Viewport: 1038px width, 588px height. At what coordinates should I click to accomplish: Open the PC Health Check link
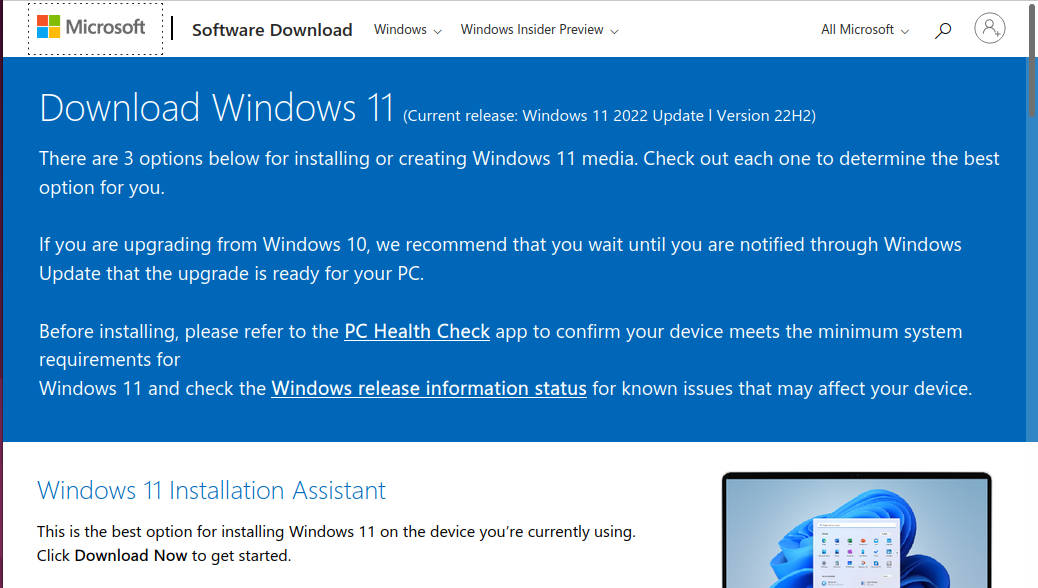(x=417, y=331)
